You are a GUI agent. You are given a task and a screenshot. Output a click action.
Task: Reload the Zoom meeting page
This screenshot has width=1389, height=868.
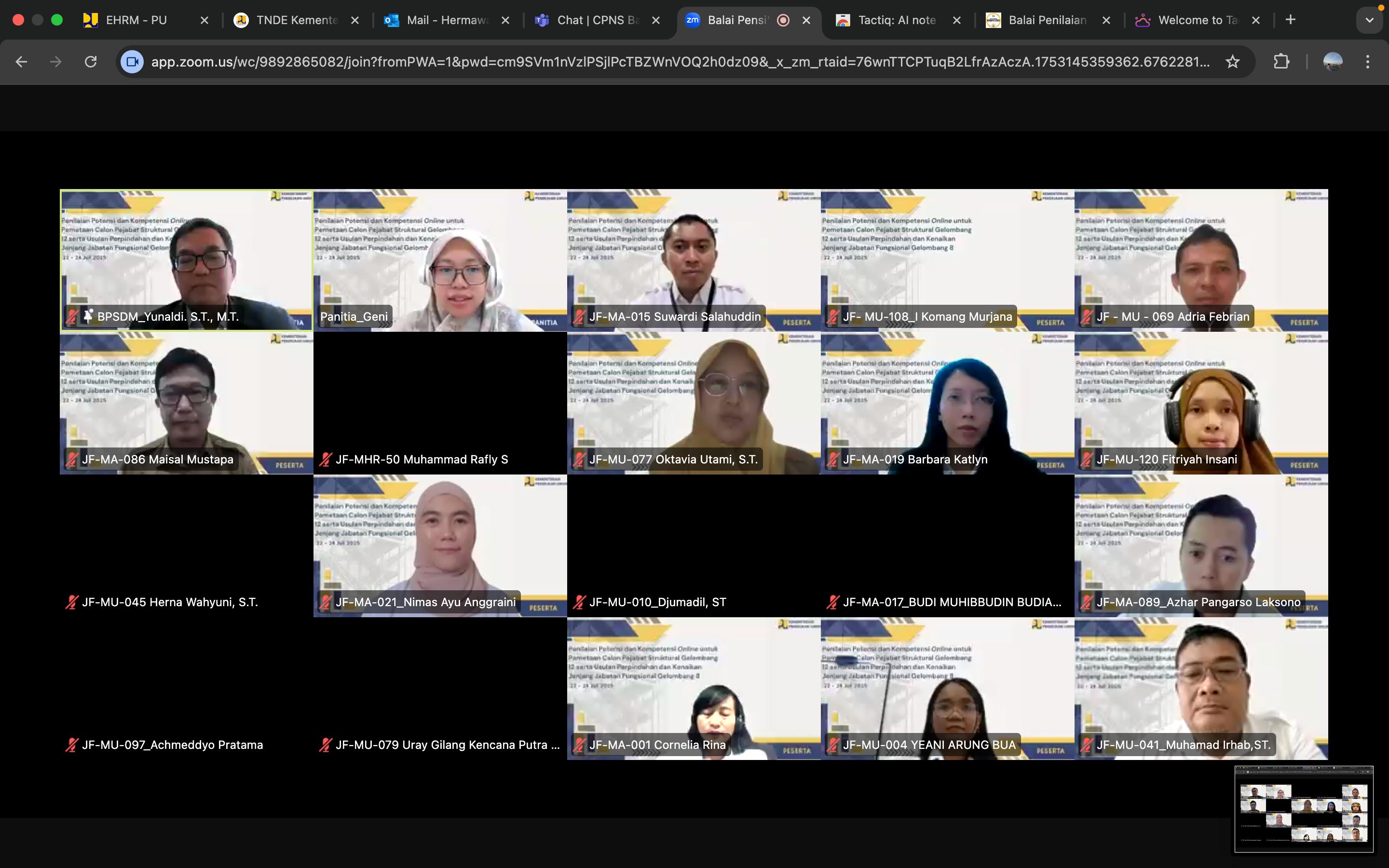[91, 61]
